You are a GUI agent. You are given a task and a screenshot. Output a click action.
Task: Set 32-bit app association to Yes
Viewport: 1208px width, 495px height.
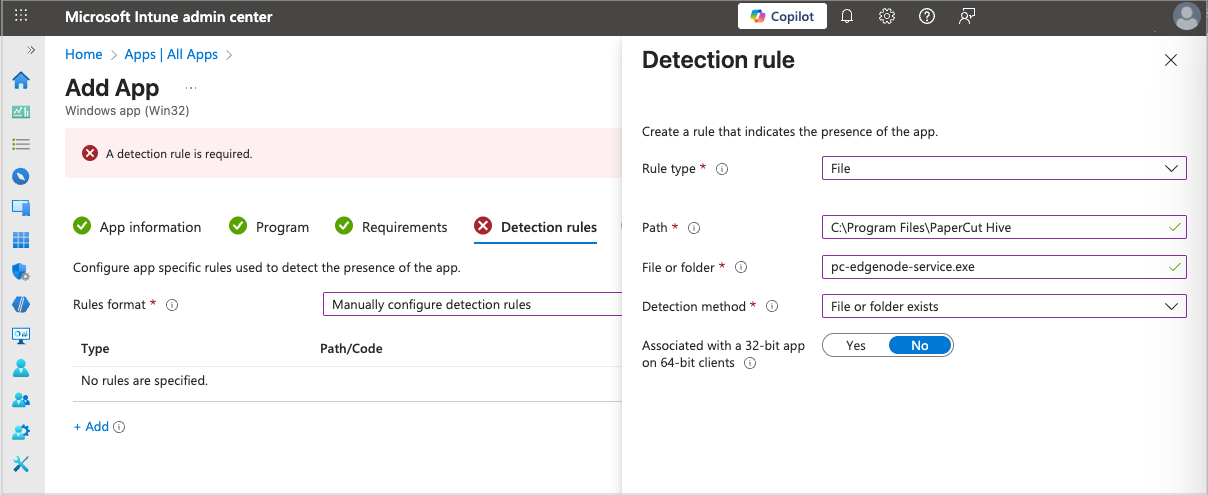856,345
